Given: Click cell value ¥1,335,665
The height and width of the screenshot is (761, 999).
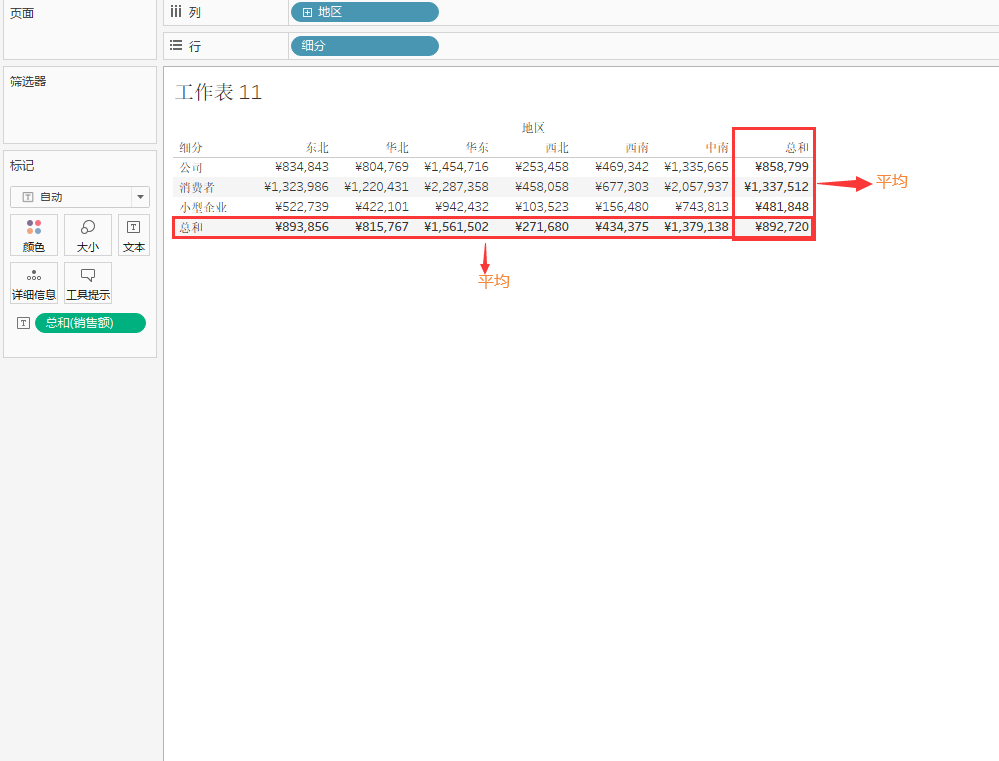Looking at the screenshot, I should [696, 167].
